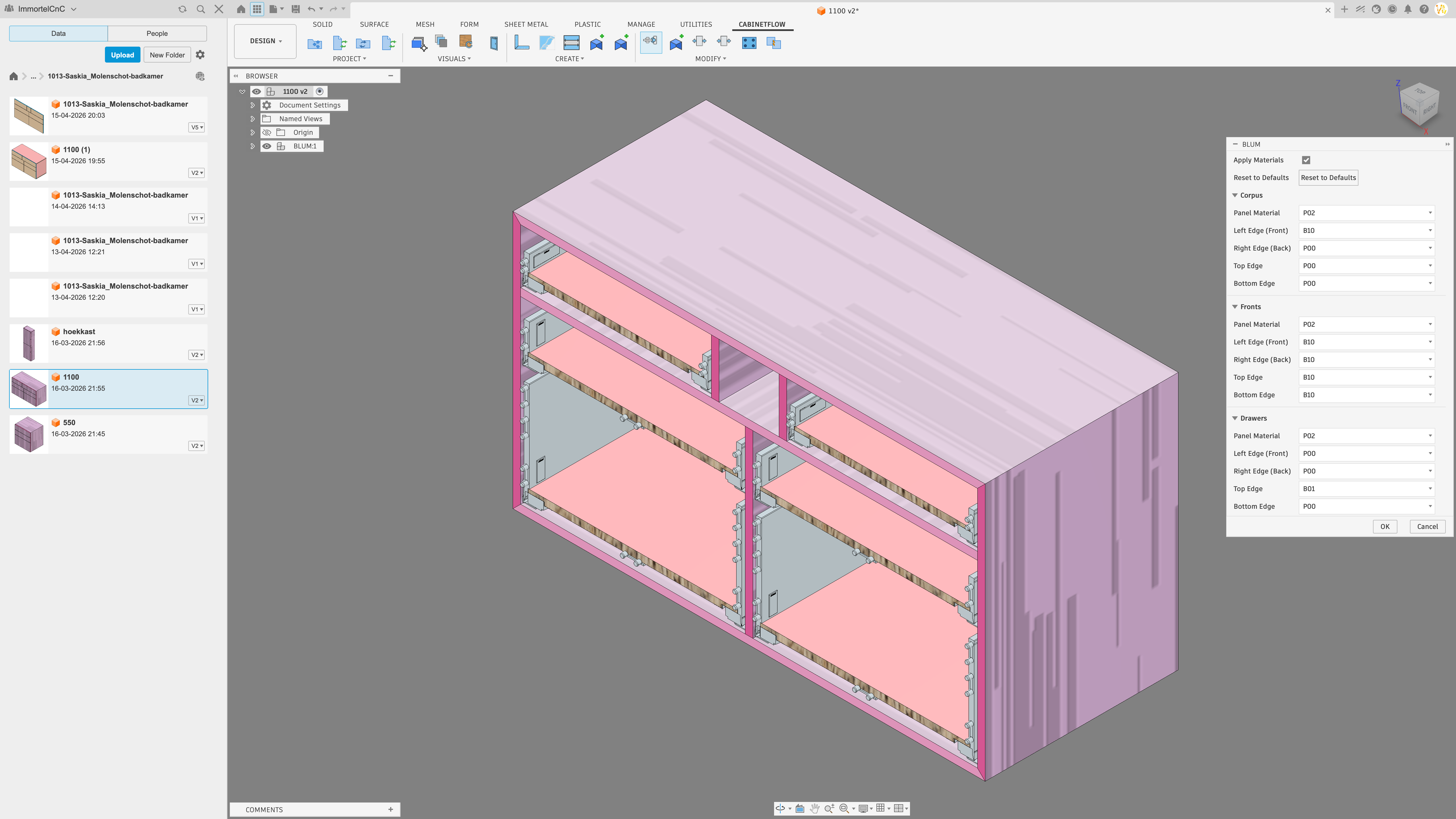Open Grid and Snaps settings icon
This screenshot has width=1456, height=819.
click(x=881, y=808)
